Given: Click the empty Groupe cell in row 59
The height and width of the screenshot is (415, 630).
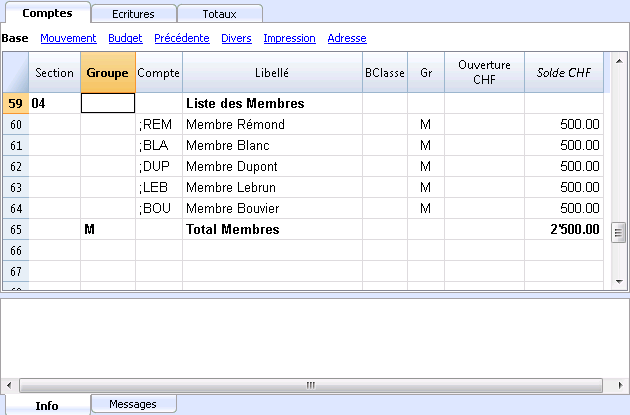Looking at the screenshot, I should [x=108, y=103].
